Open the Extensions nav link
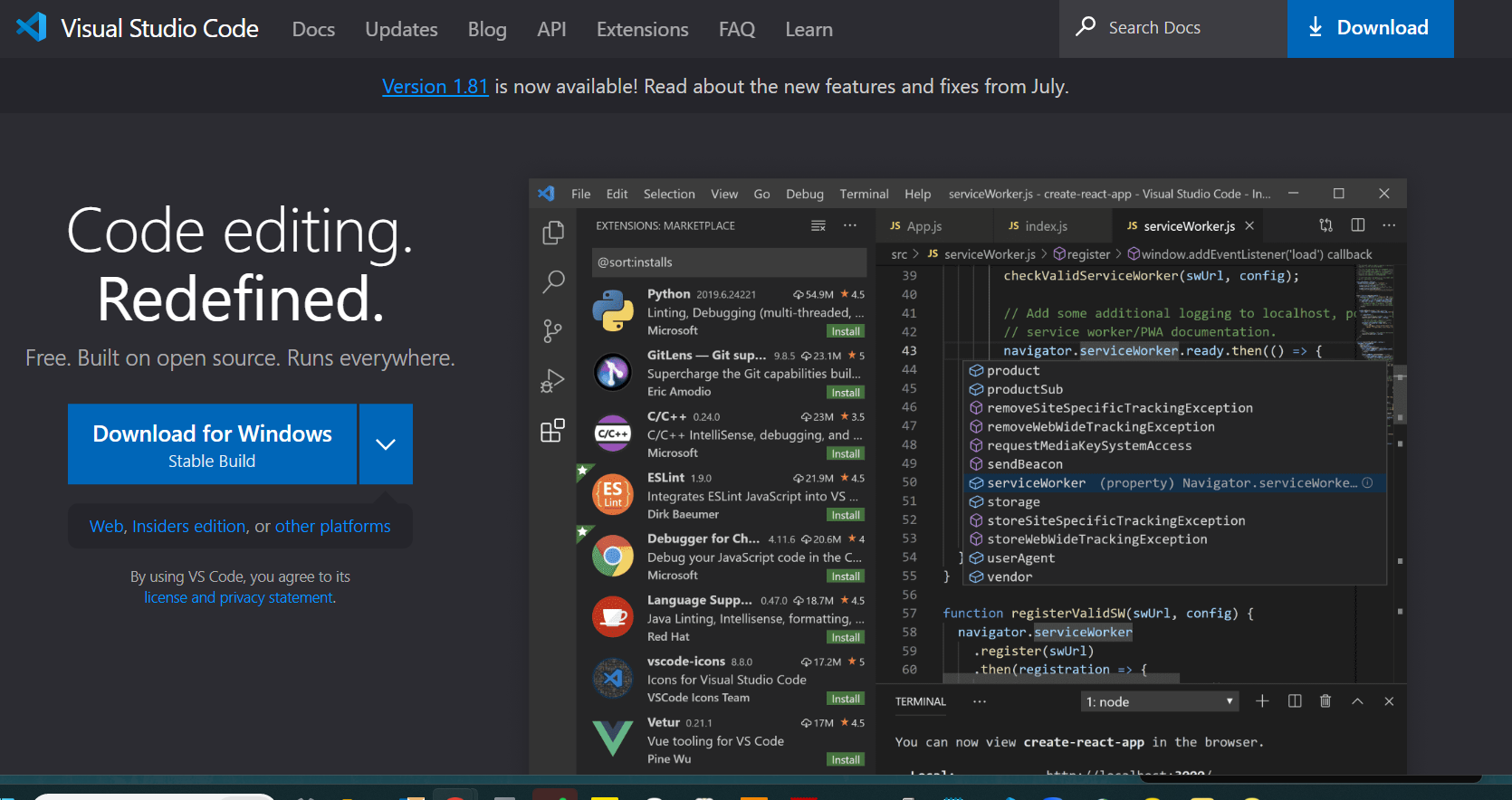 [642, 29]
